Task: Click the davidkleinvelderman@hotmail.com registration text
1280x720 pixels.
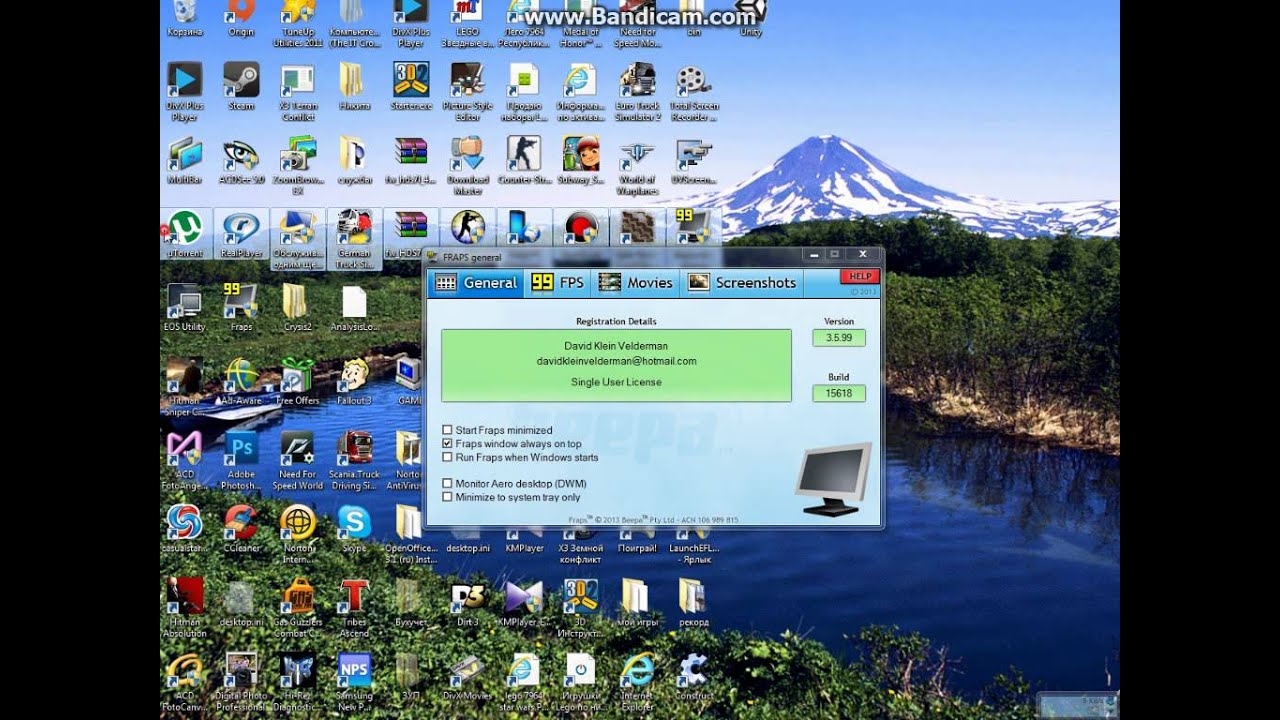Action: 616,361
